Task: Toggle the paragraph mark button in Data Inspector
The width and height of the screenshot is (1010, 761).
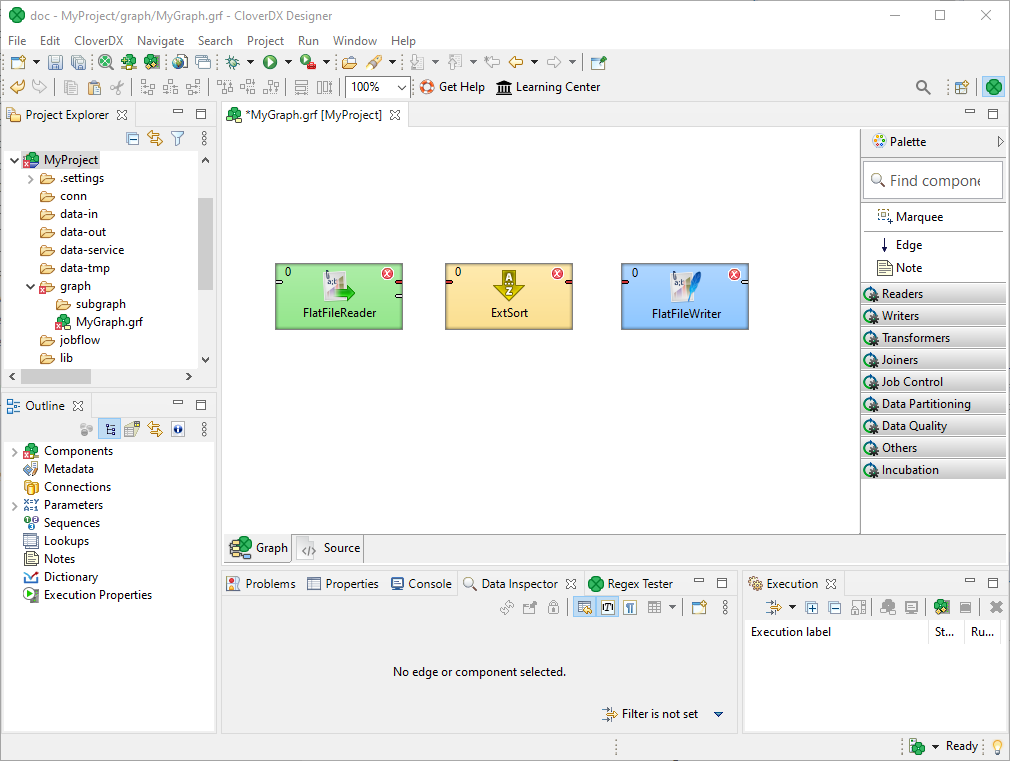Action: pos(631,607)
